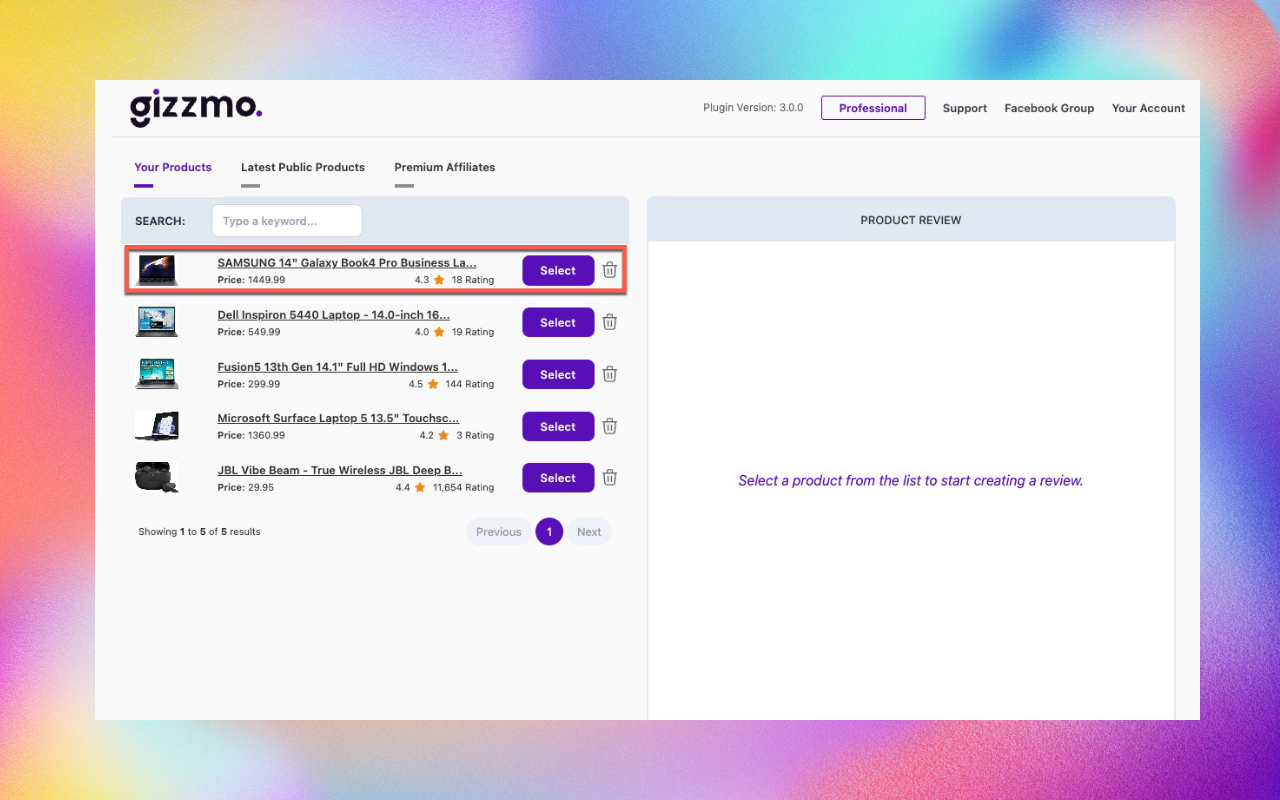Open the Support link

coord(965,108)
